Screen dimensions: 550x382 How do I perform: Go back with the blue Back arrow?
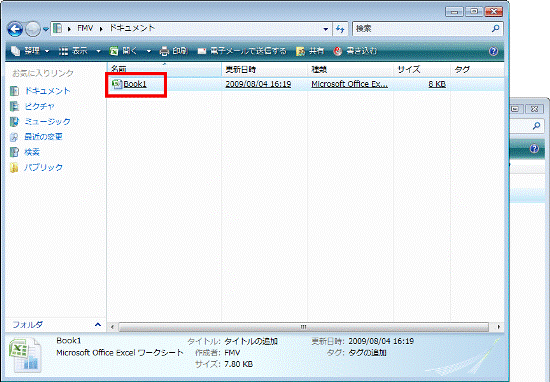click(x=15, y=29)
